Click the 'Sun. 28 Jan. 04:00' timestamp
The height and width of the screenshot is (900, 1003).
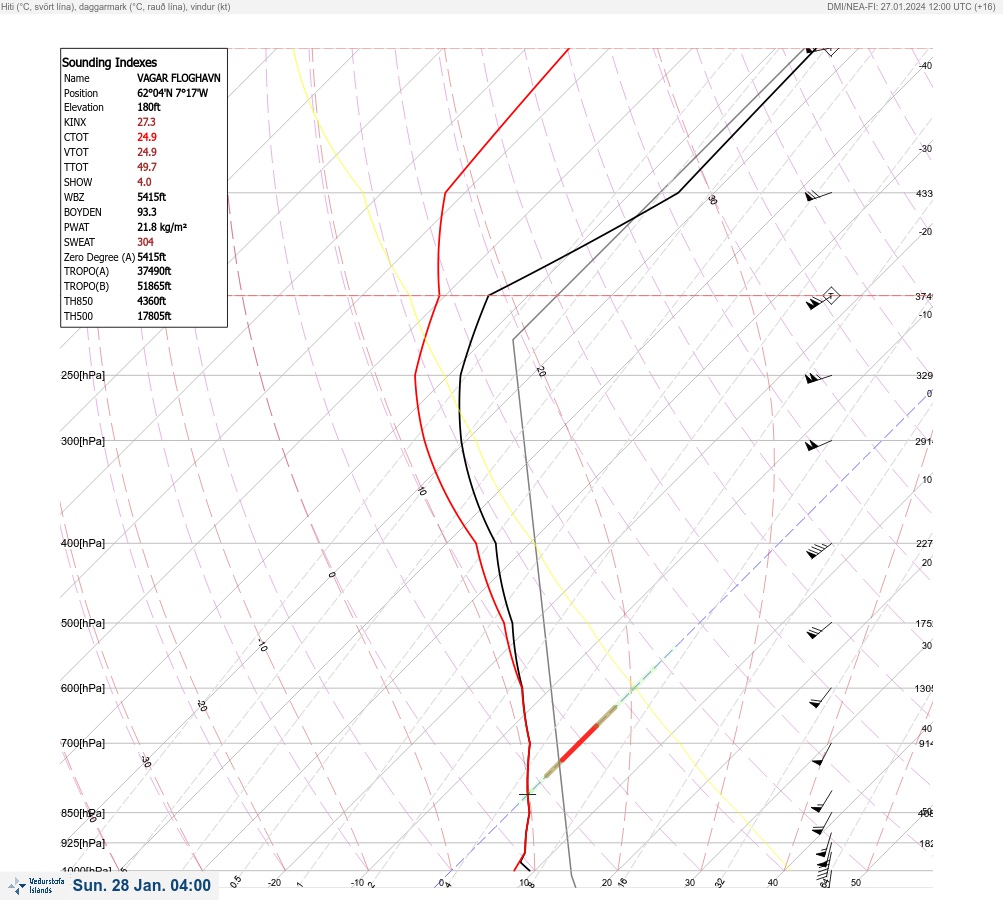tap(141, 885)
